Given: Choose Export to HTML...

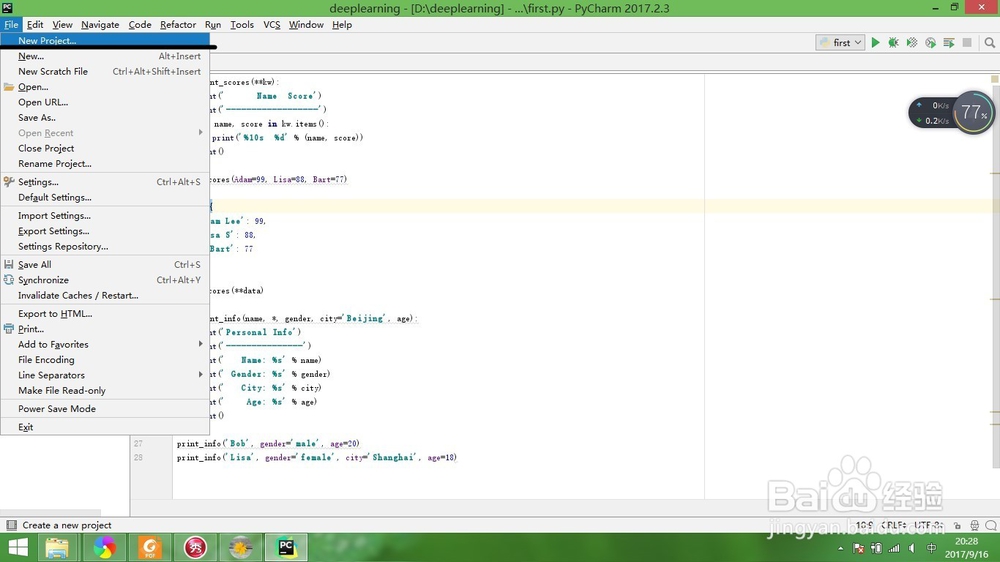Looking at the screenshot, I should (x=105, y=313).
